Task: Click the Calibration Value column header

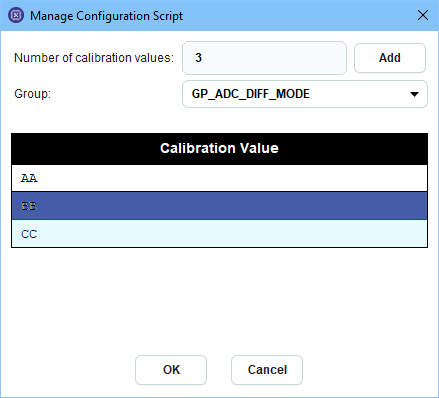Action: [219, 149]
